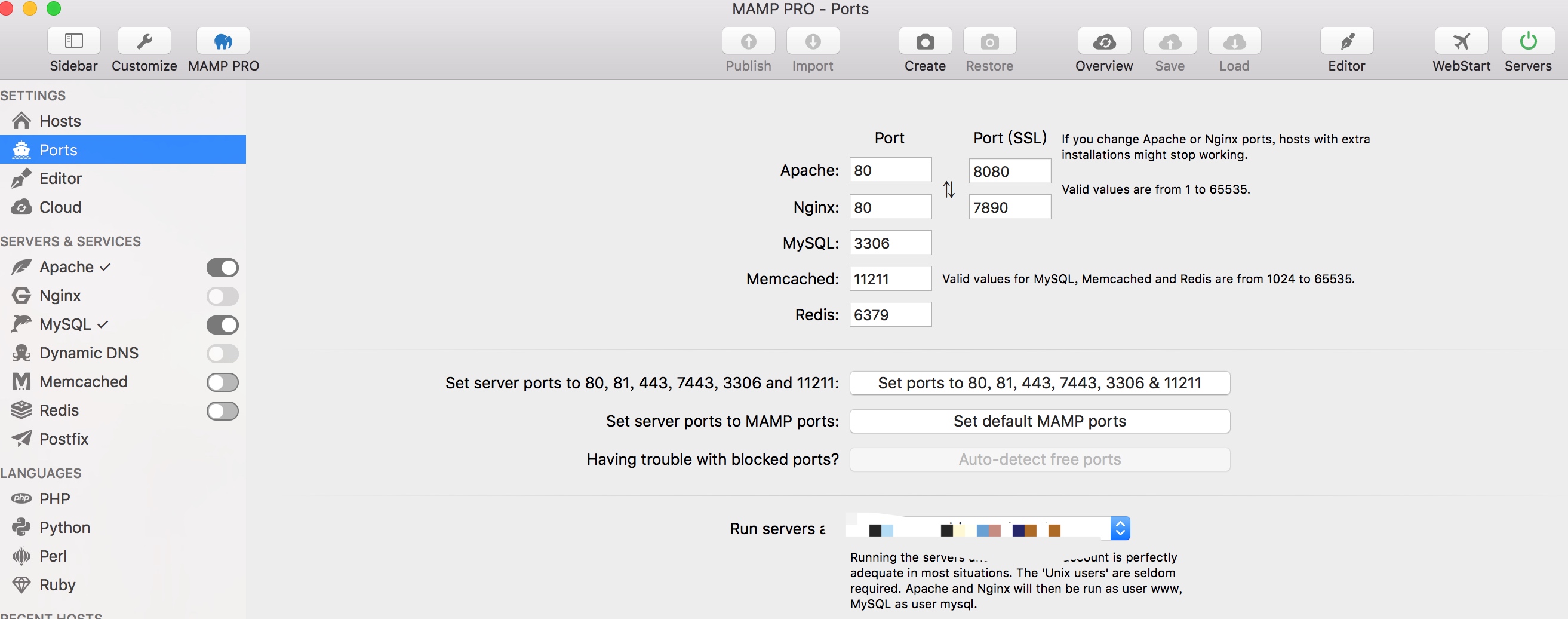1568x619 pixels.
Task: Open the Editor toolbar icon
Action: 1346,41
